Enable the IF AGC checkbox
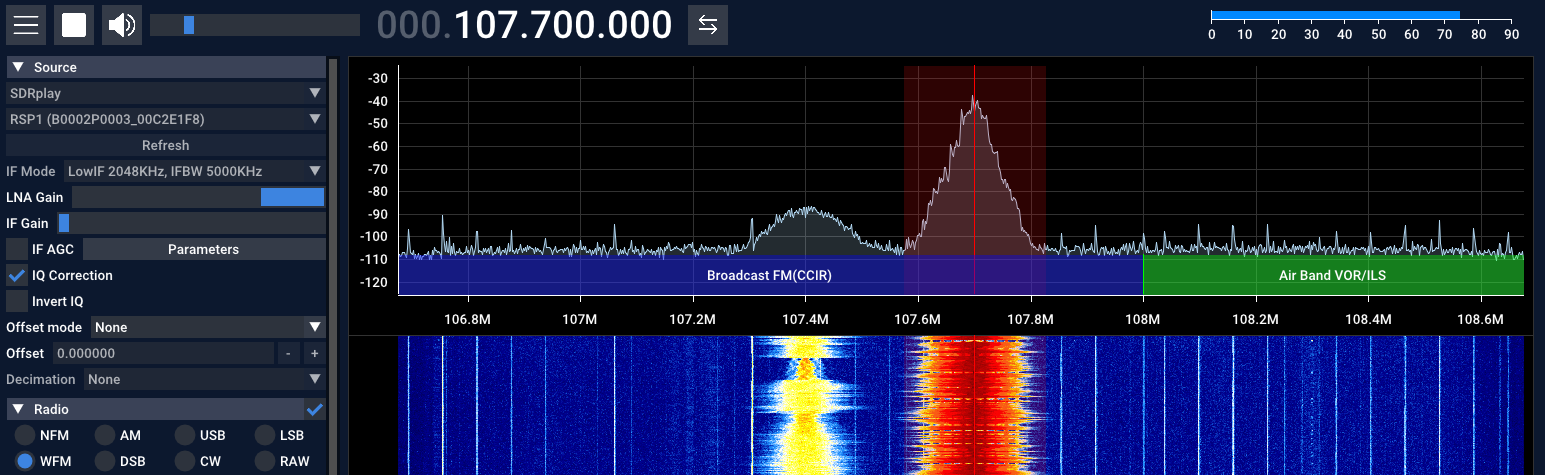Screen dimensions: 1545x475 tap(17, 249)
